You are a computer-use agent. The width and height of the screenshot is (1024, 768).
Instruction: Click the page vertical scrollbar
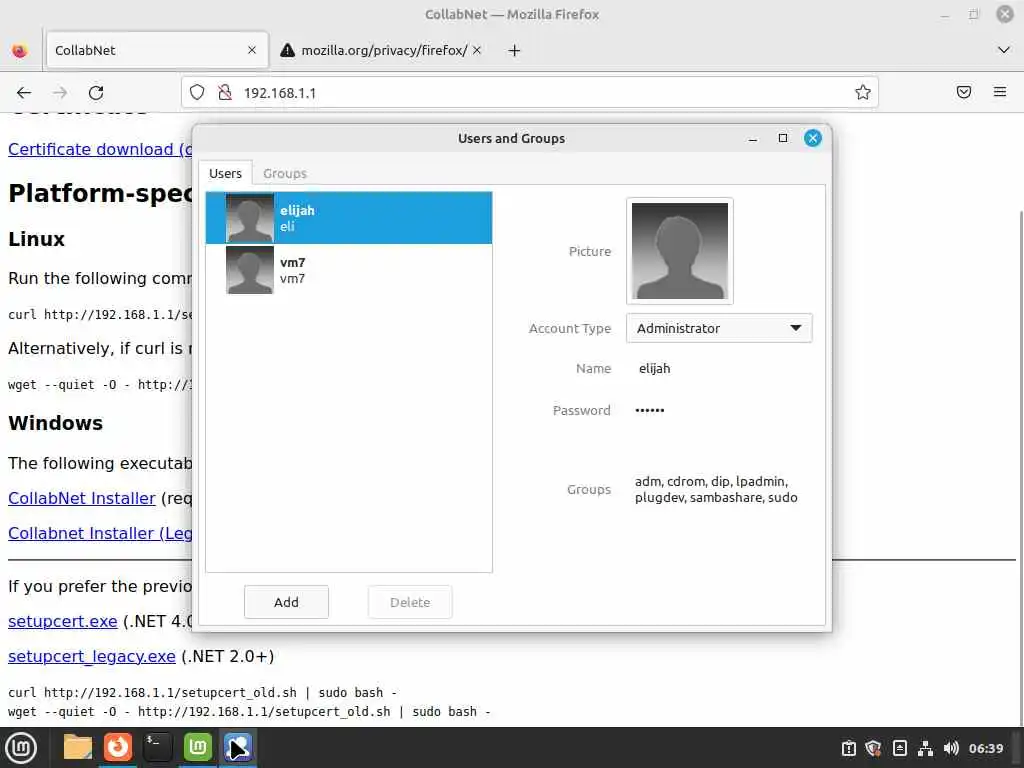tap(1020, 467)
